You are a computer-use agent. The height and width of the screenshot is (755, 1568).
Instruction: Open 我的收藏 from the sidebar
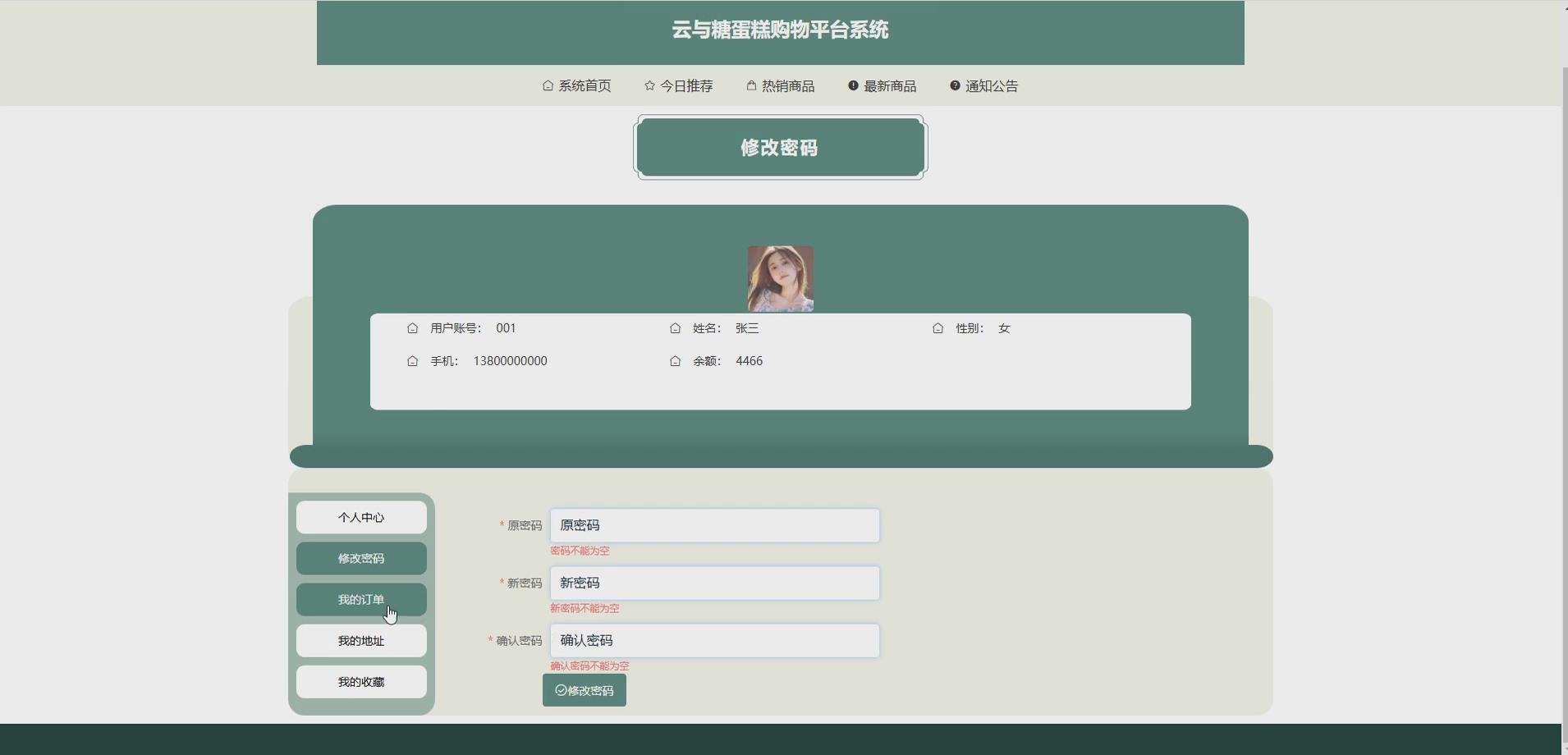(361, 681)
